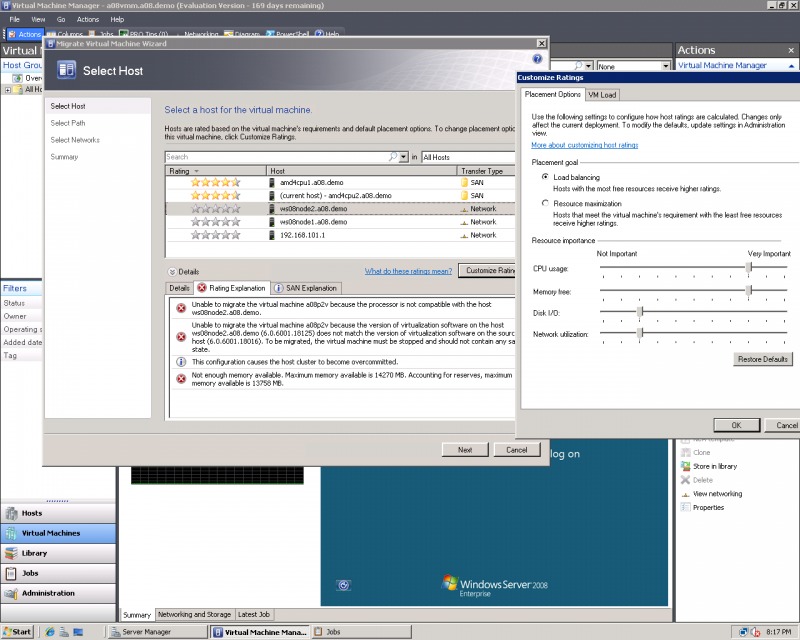The width and height of the screenshot is (800, 640).
Task: Click the Properties action icon
Action: pos(685,507)
